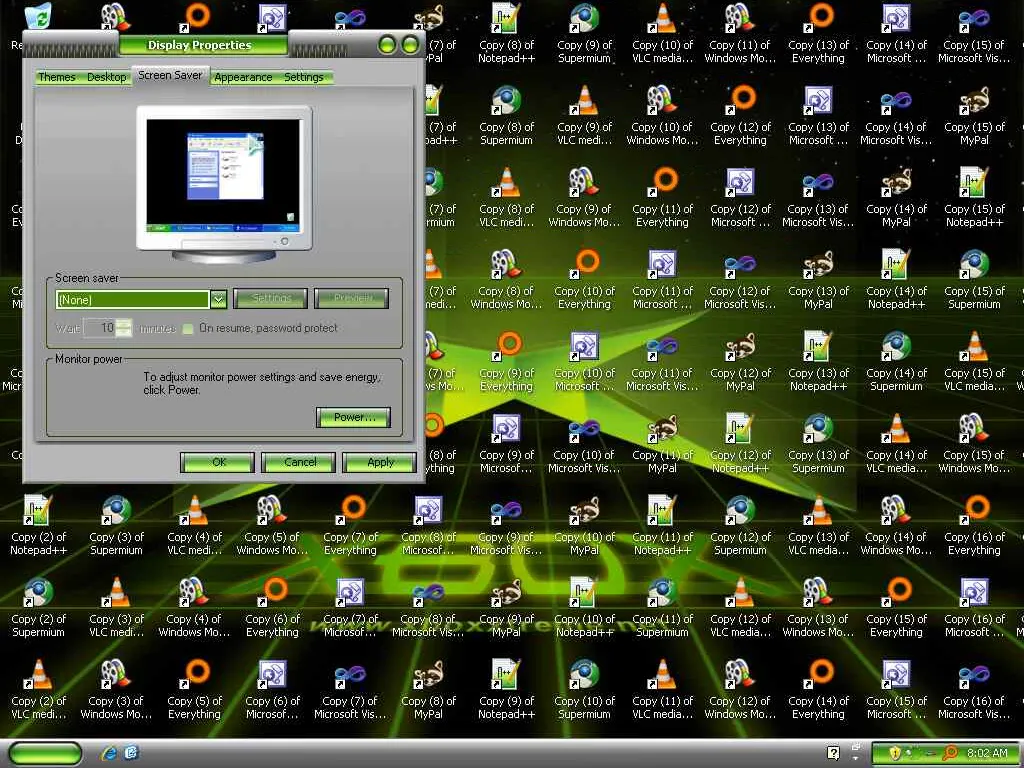Open Copy (2) of Notepad++ icon

tap(38, 510)
